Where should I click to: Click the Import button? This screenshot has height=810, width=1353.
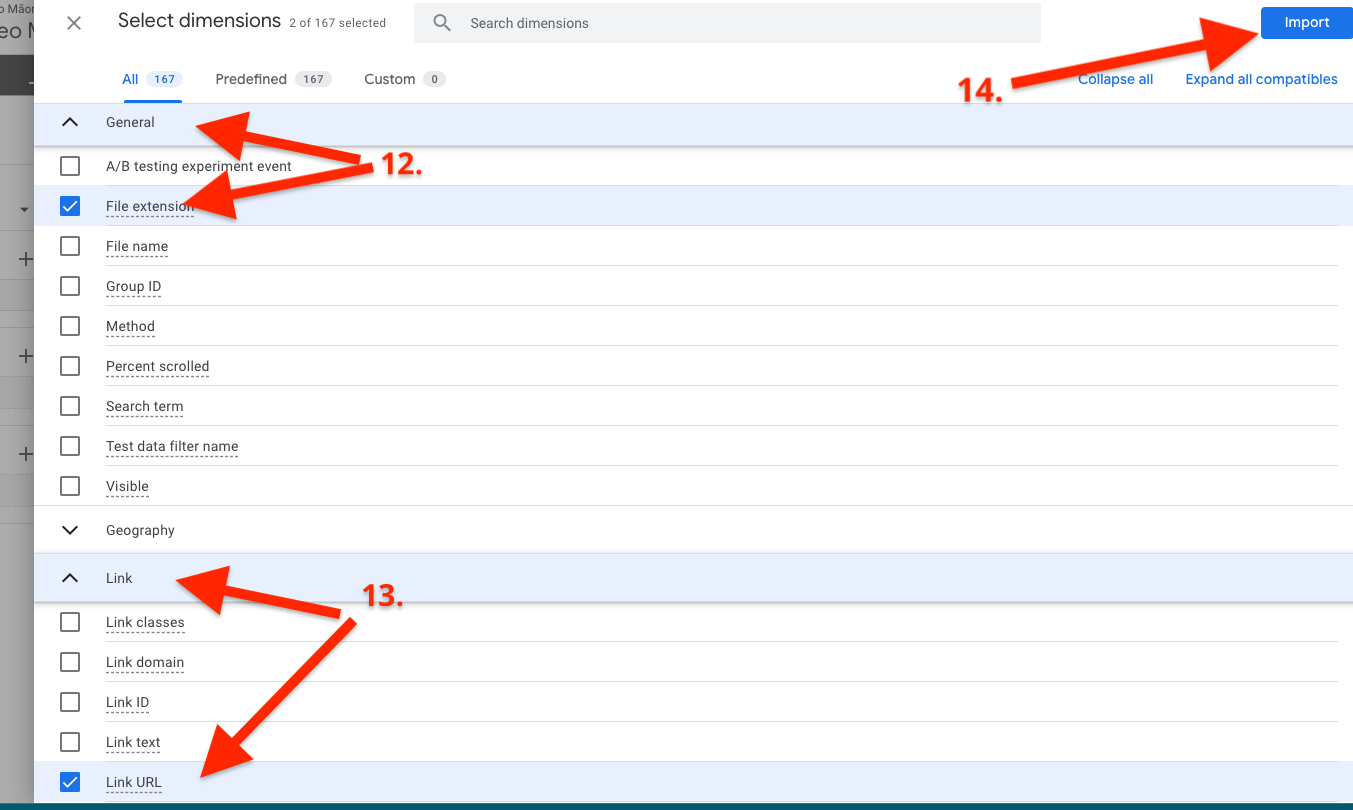[1306, 22]
